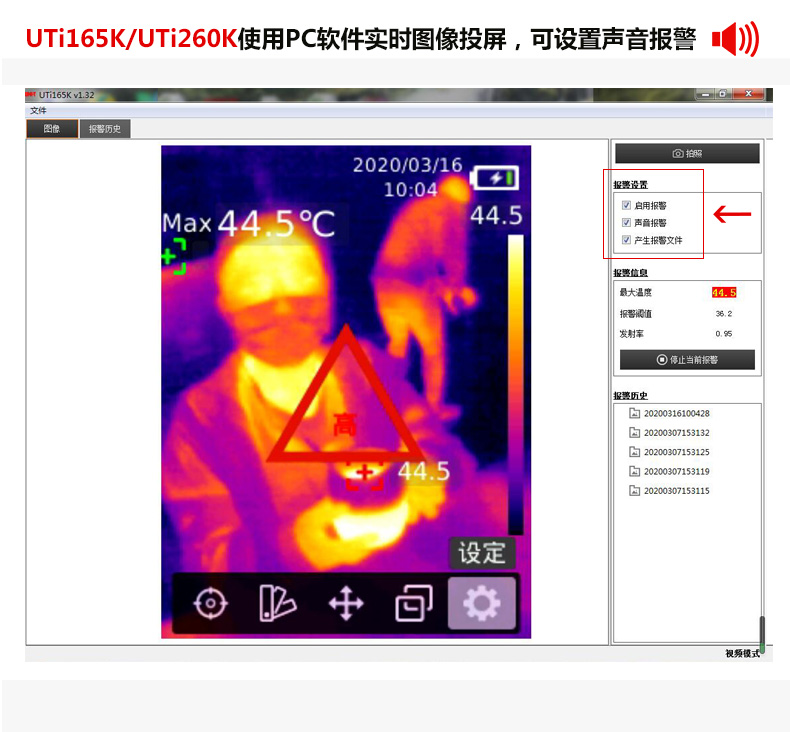Toggle the 声音报警 checkbox
This screenshot has height=732, width=790.
tap(626, 222)
